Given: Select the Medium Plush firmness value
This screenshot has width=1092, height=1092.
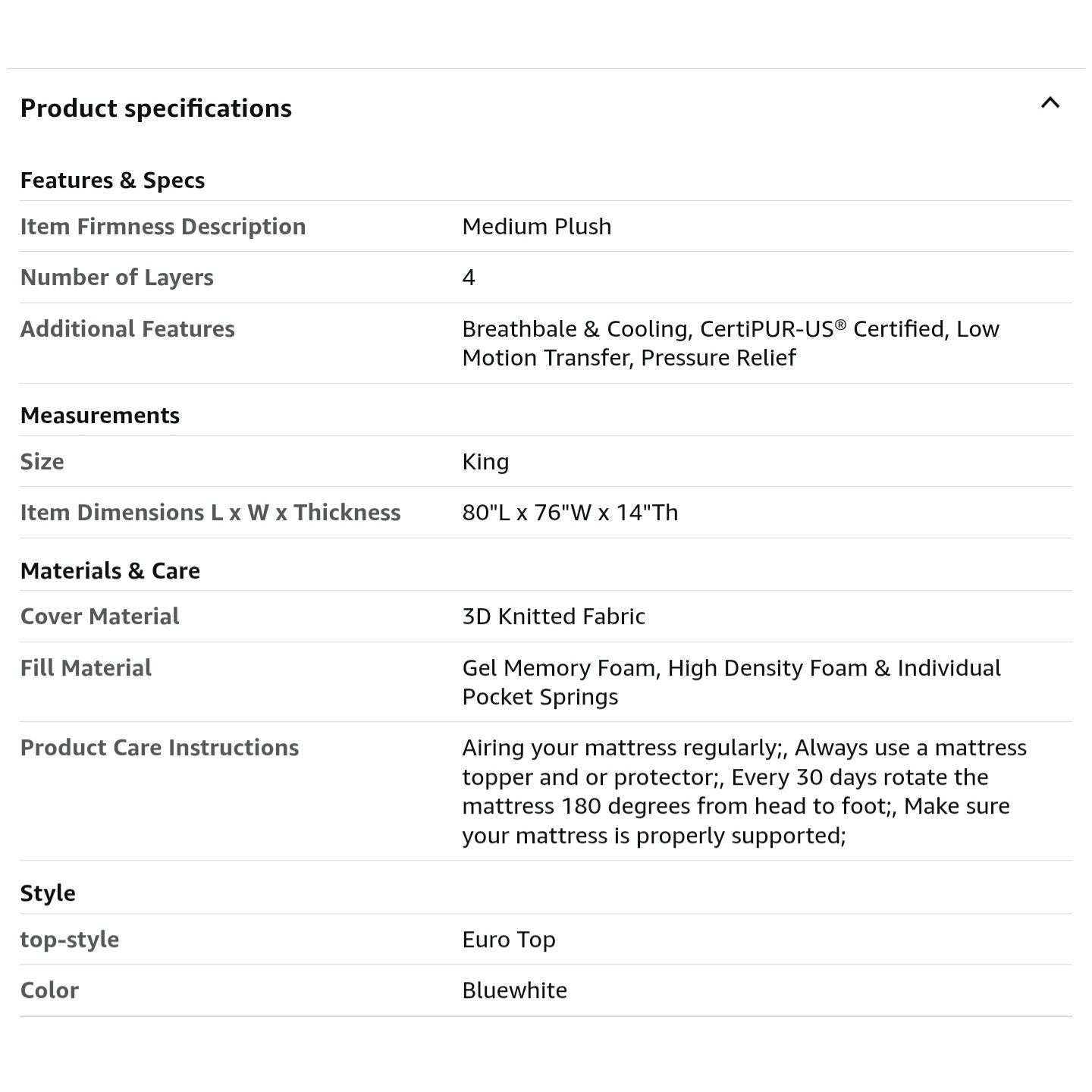Looking at the screenshot, I should click(x=536, y=227).
